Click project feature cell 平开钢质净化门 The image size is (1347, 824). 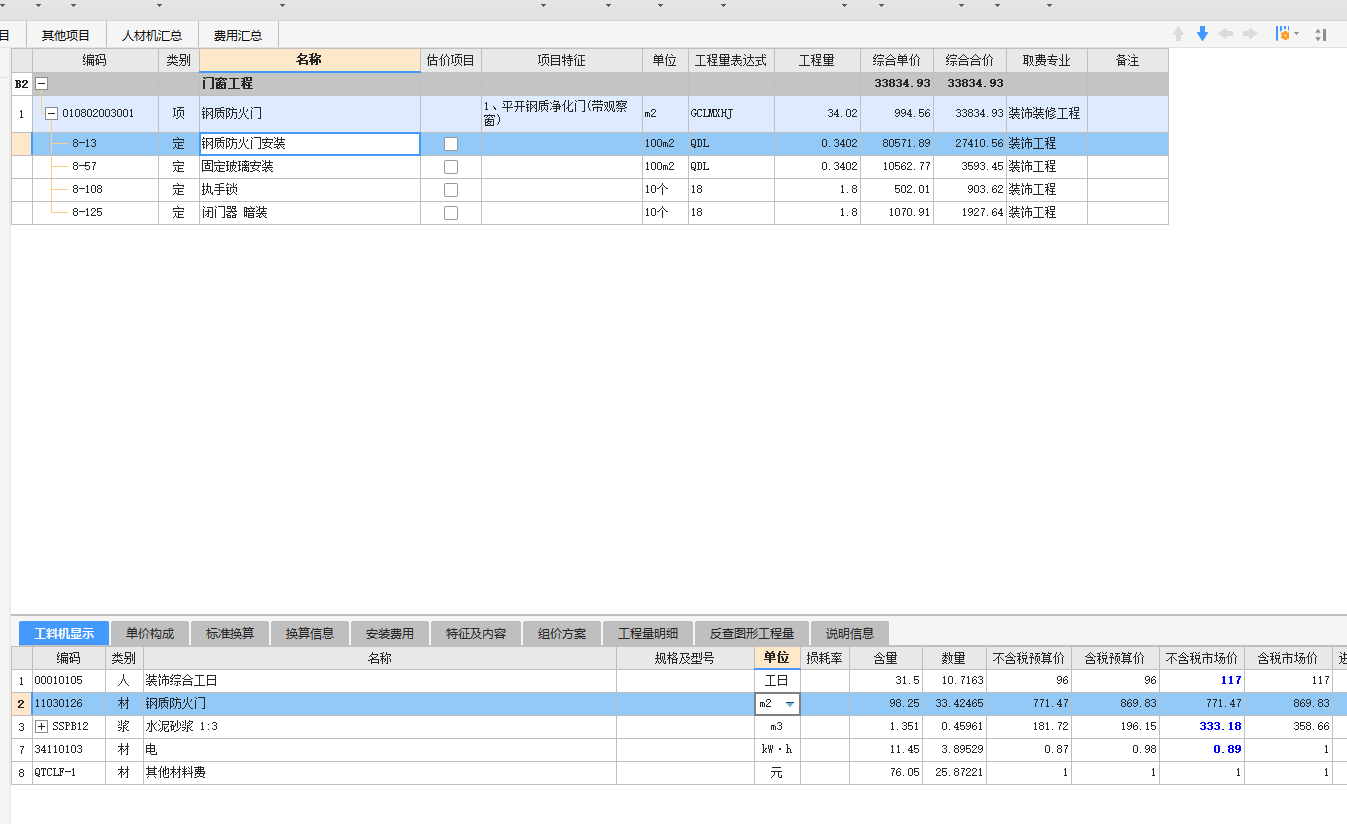(x=562, y=114)
